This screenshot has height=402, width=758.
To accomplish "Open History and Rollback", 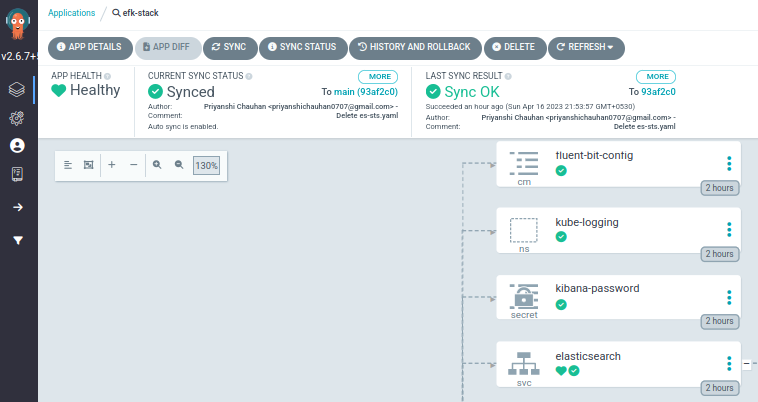I will 414,47.
